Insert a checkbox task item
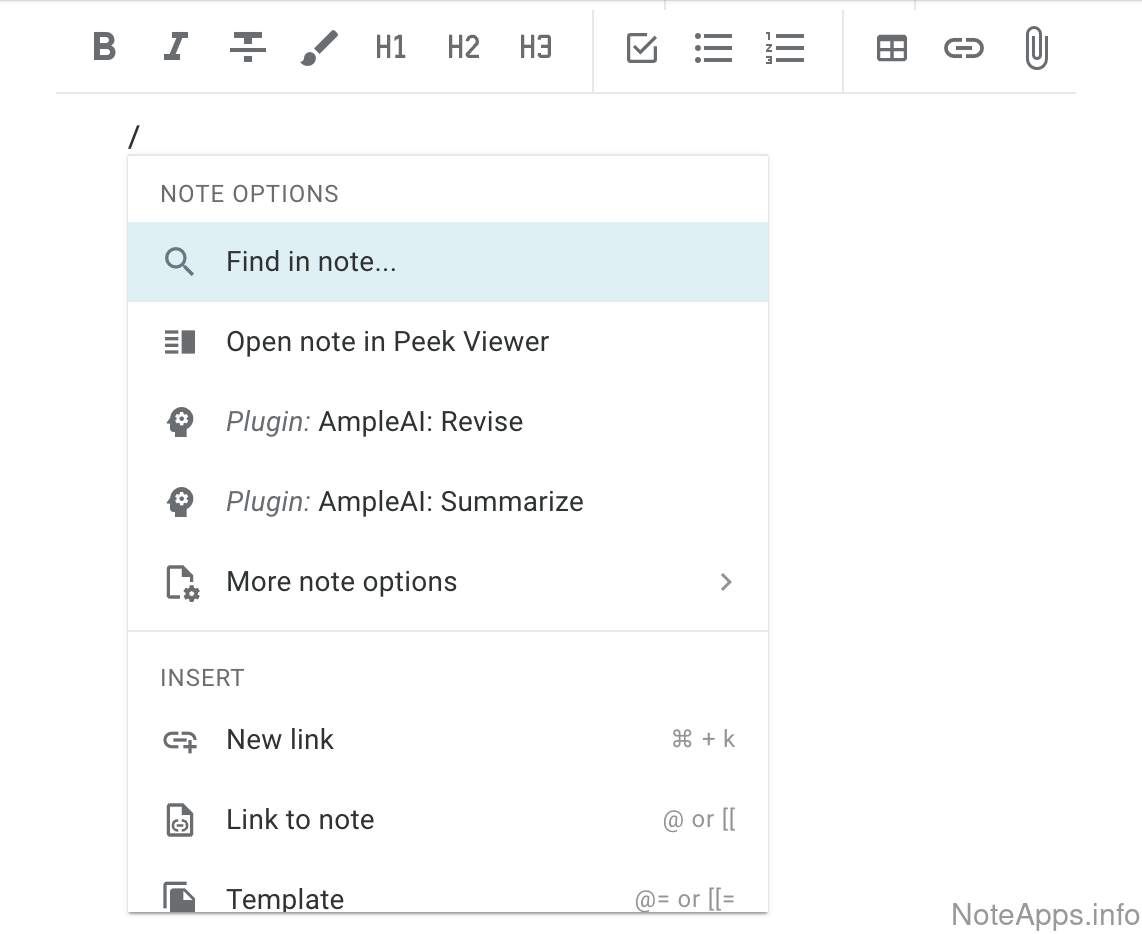The image size is (1142, 934). tap(641, 48)
